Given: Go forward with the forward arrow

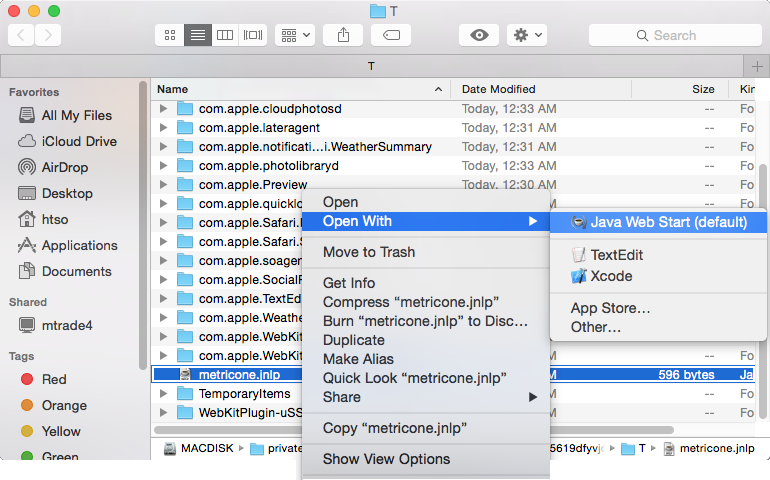Looking at the screenshot, I should [x=48, y=35].
